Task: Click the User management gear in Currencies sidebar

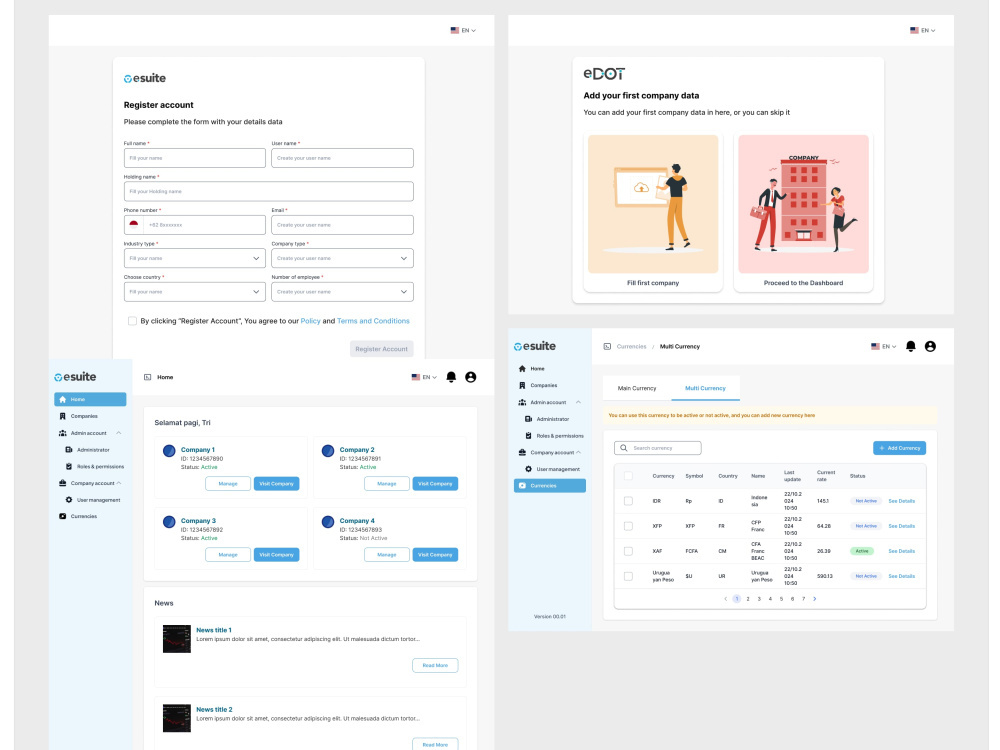Action: [529, 469]
